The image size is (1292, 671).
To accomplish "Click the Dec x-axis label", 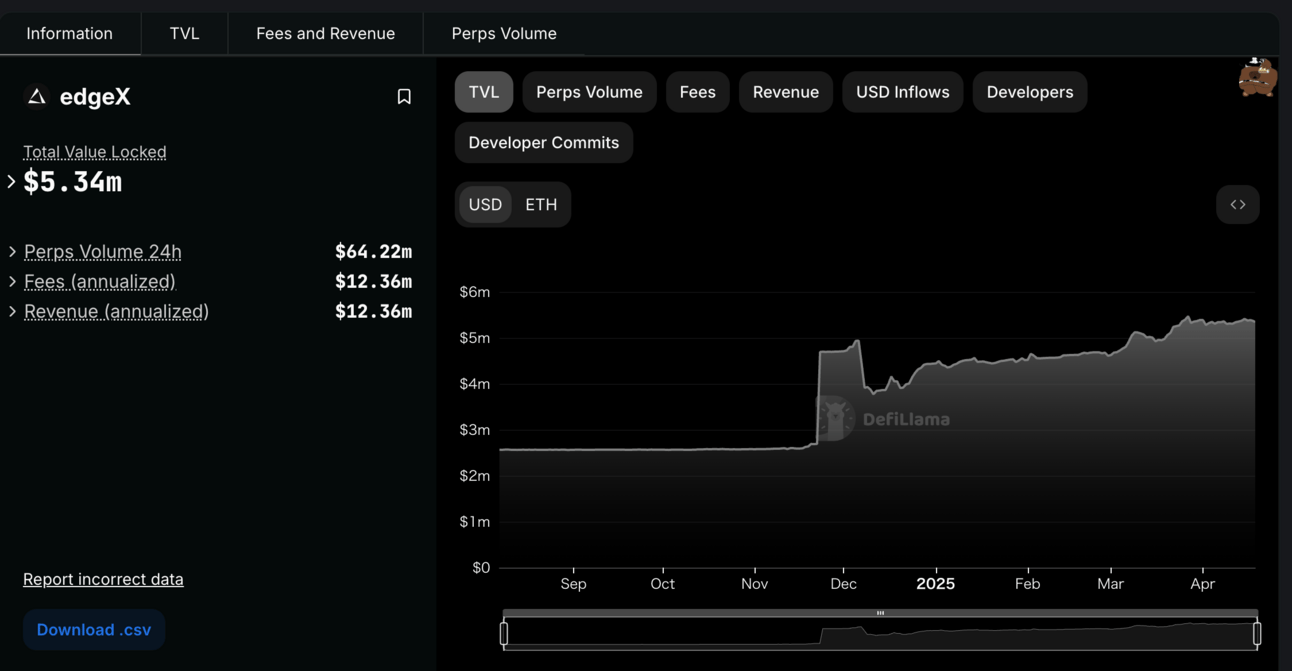I will coord(843,584).
